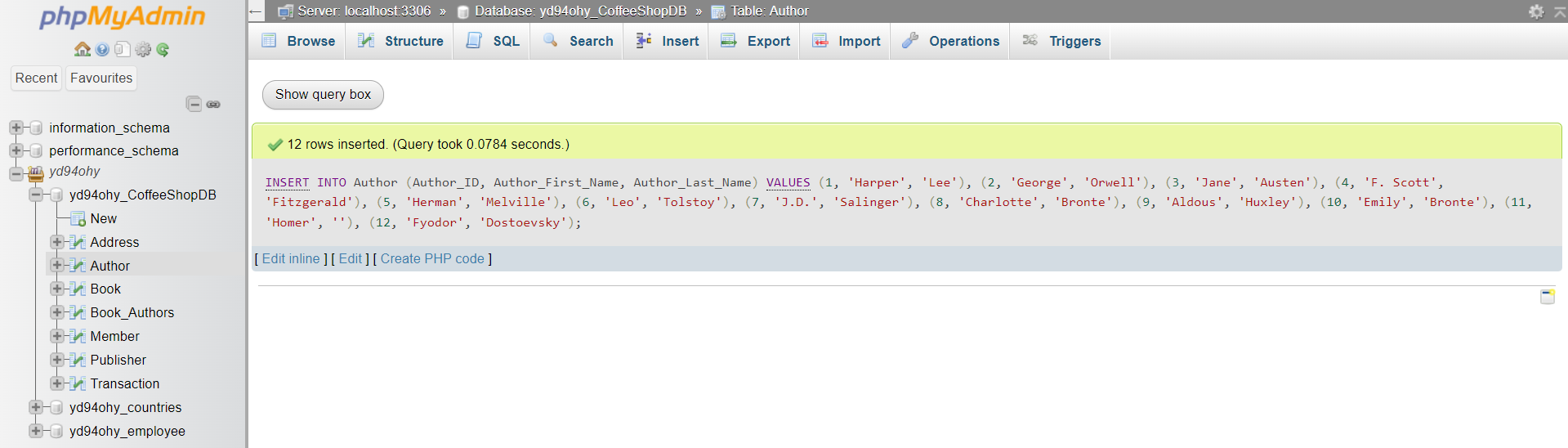The image size is (1568, 448).
Task: Select New under CoffeeShopDB
Action: (x=104, y=218)
